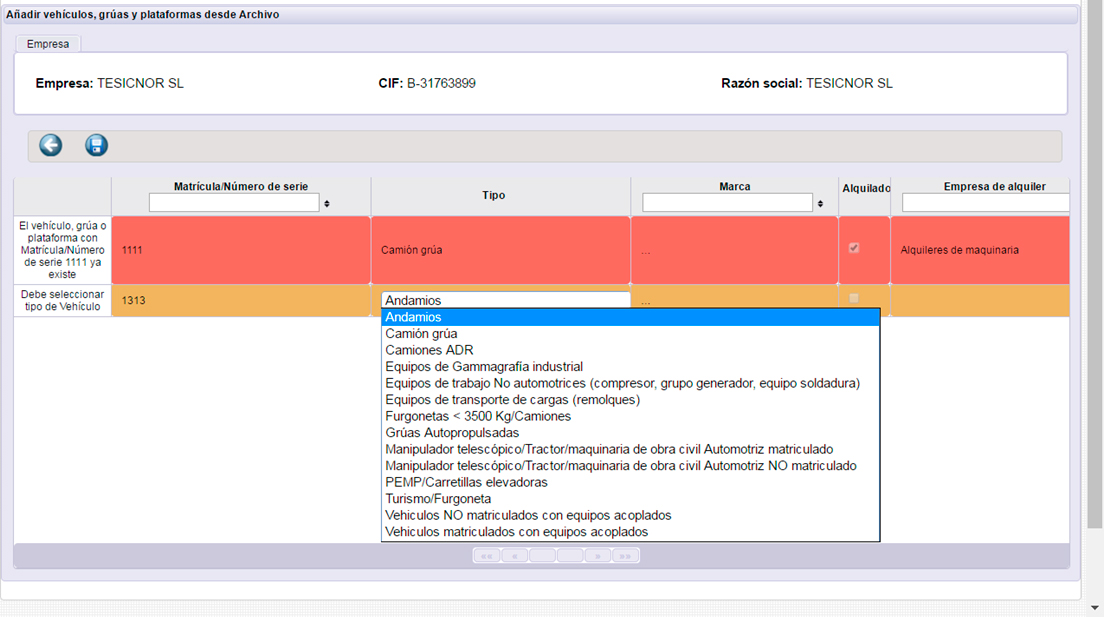1104x617 pixels.
Task: Go back using the blue arrow icon
Action: (x=51, y=145)
